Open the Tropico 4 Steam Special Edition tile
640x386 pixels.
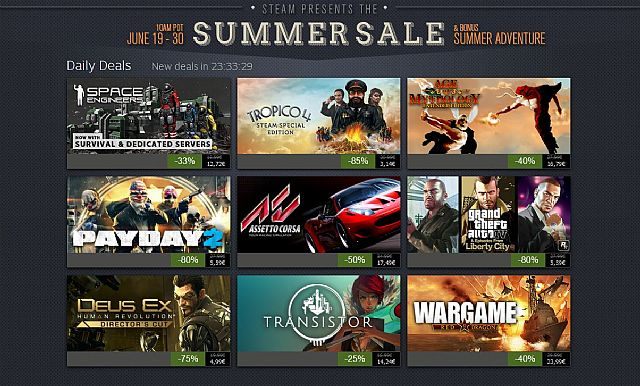tap(319, 116)
